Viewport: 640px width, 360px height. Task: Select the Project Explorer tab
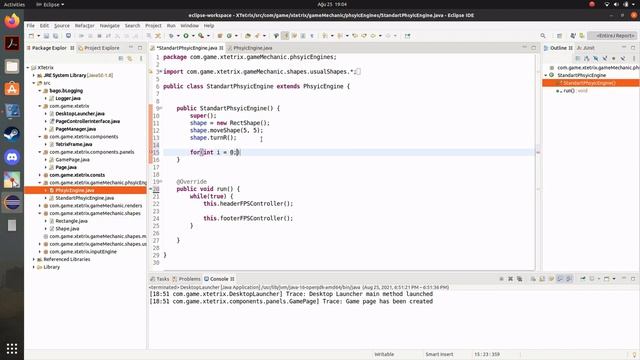(x=99, y=48)
